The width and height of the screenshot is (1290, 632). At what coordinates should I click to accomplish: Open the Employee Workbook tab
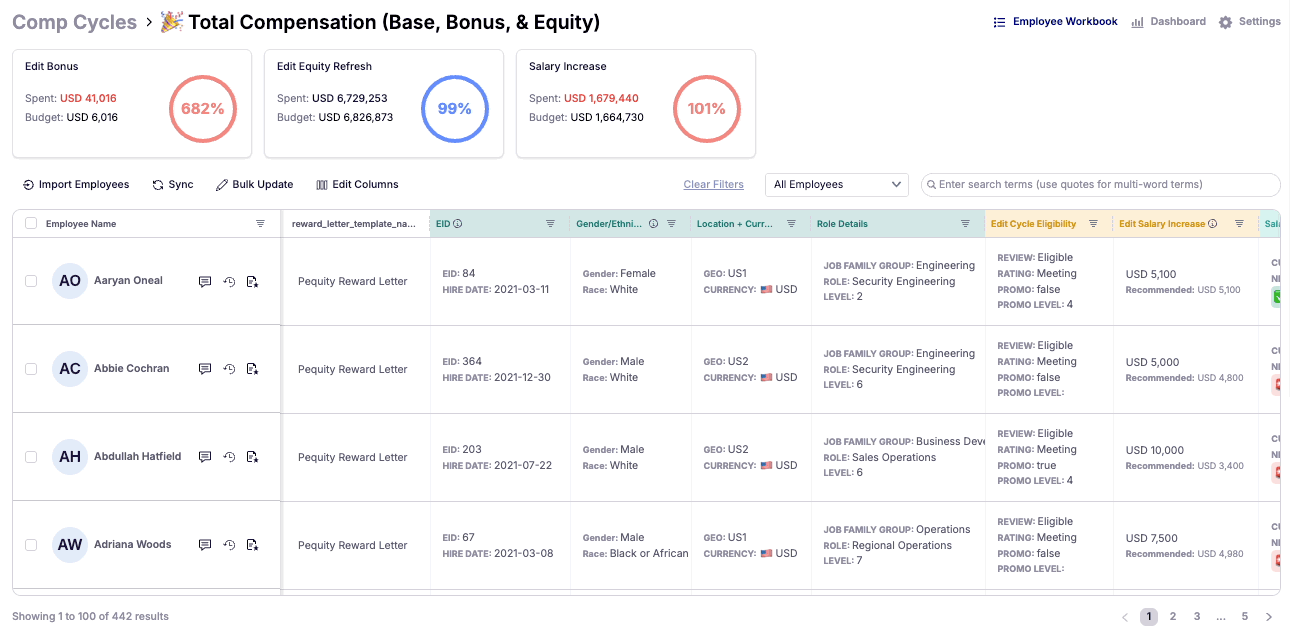[1055, 22]
